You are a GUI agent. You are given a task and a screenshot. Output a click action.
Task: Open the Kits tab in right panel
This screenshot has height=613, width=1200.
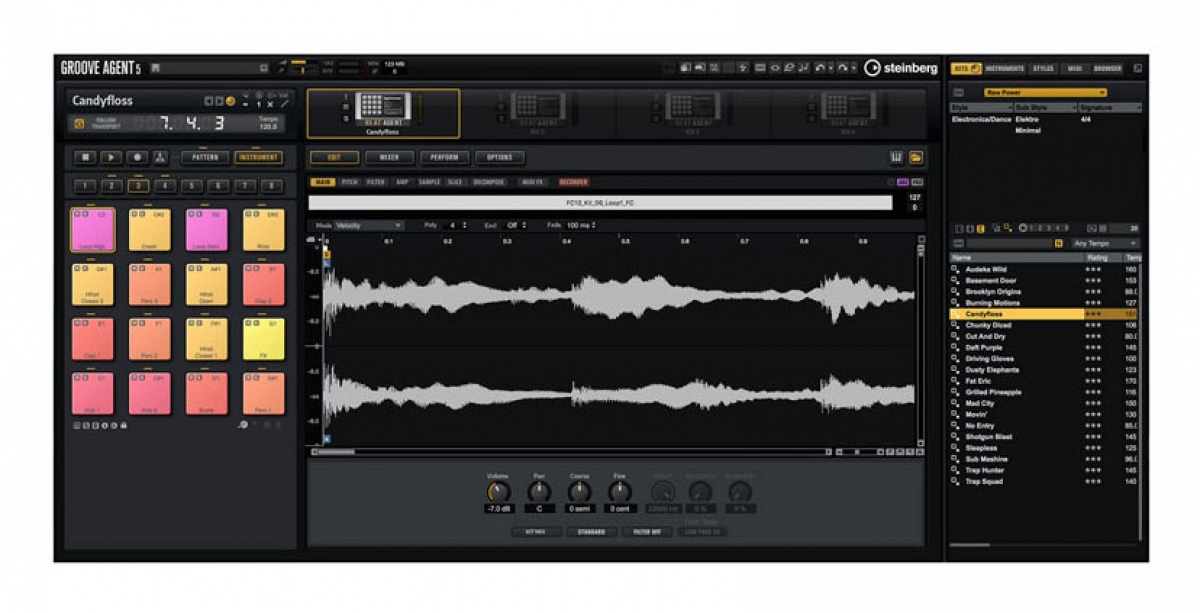966,69
